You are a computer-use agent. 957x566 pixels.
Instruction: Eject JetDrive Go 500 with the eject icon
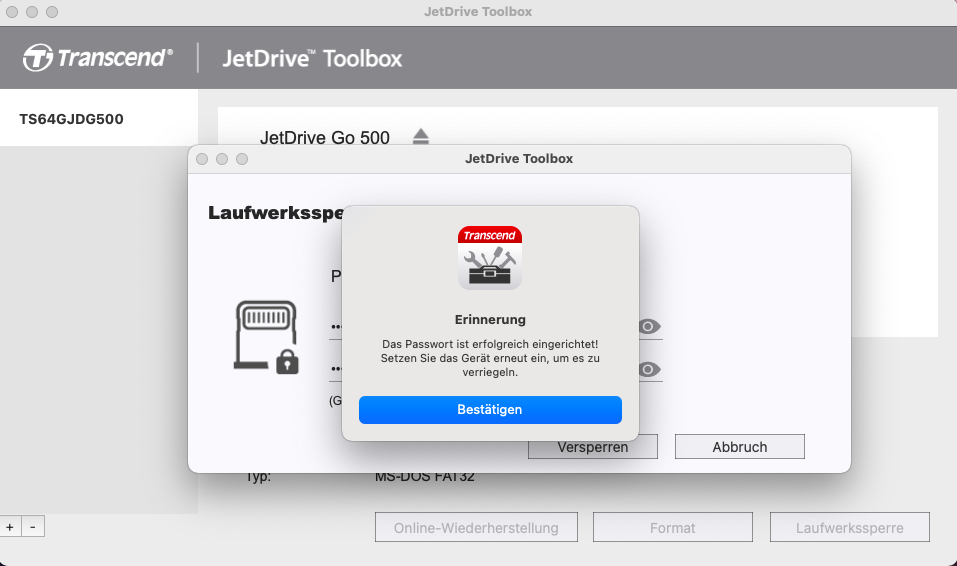[421, 136]
